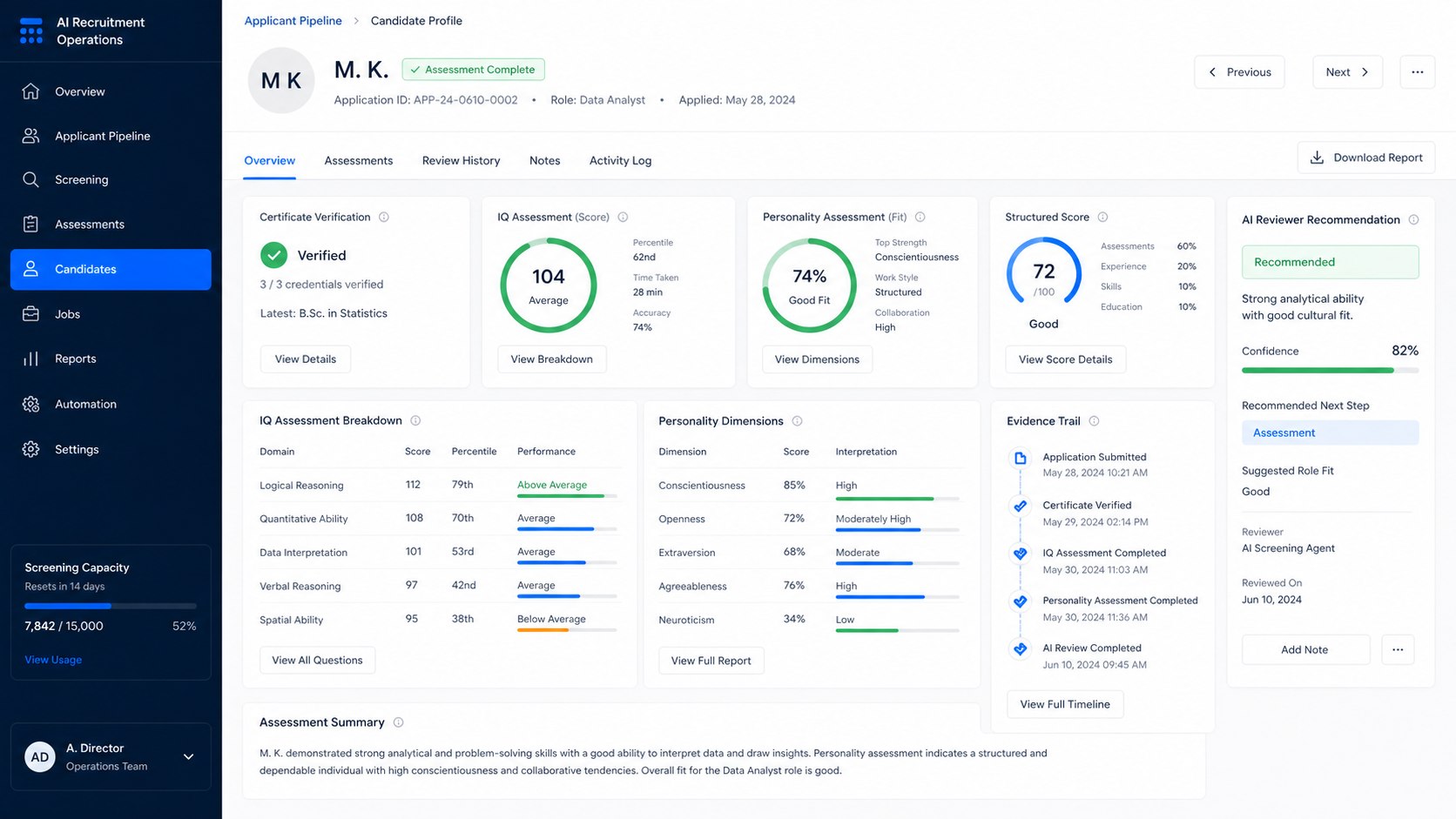Click the Settings gear icon

coord(30,449)
